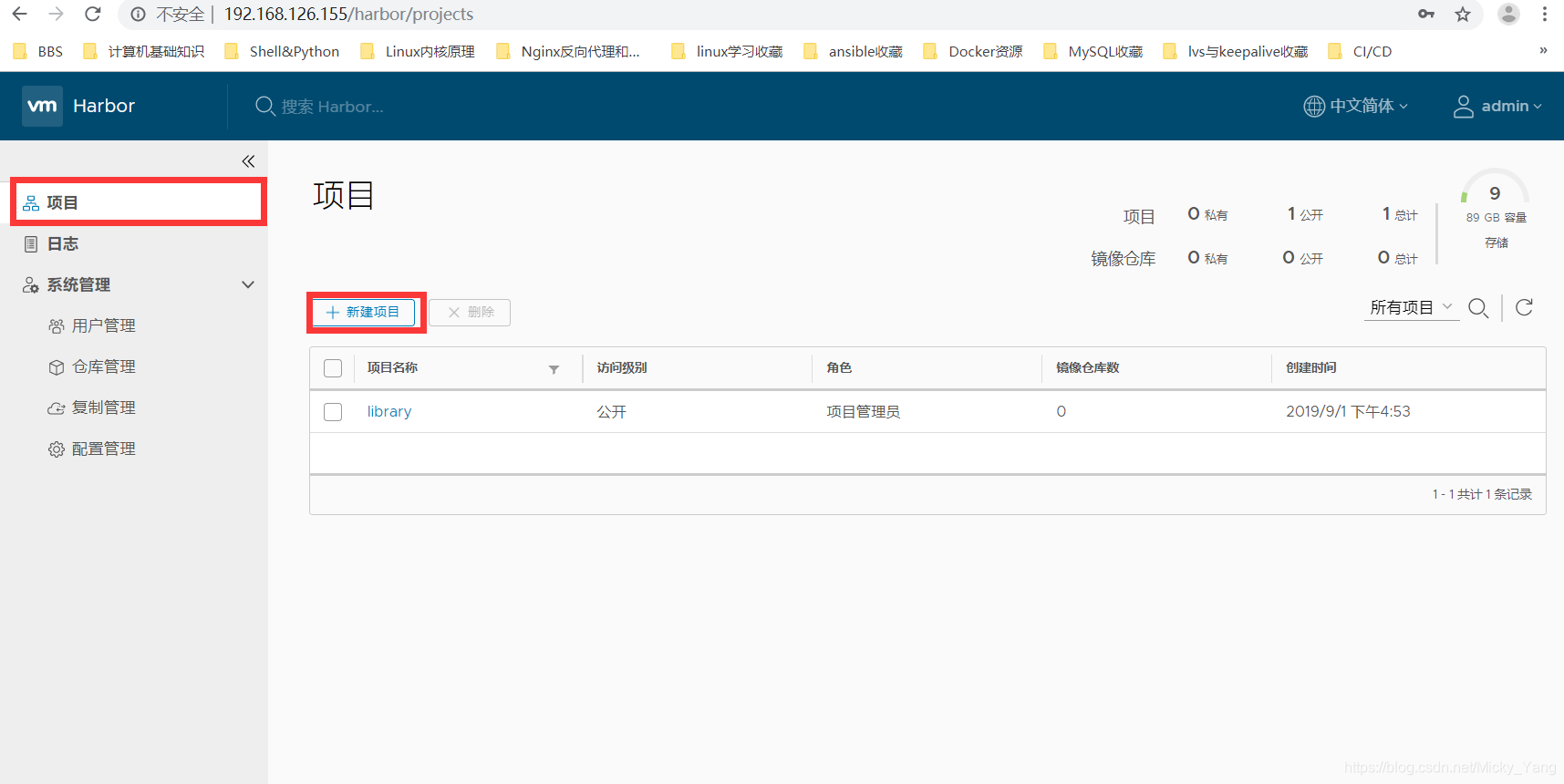Screen dimensions: 1564x784
Task: Click the 搜索 Harbor search field
Action: pyautogui.click(x=332, y=107)
